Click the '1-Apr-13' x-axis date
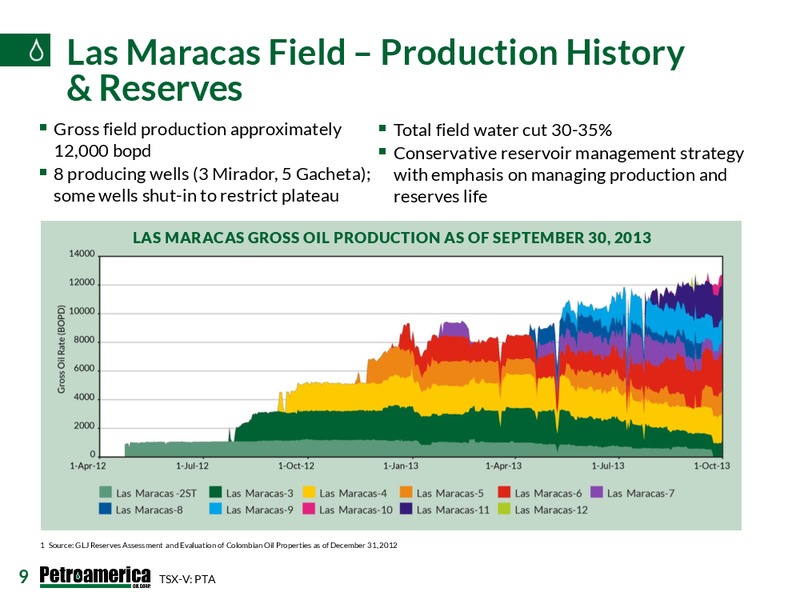Screen dimensions: 800x600 point(504,466)
